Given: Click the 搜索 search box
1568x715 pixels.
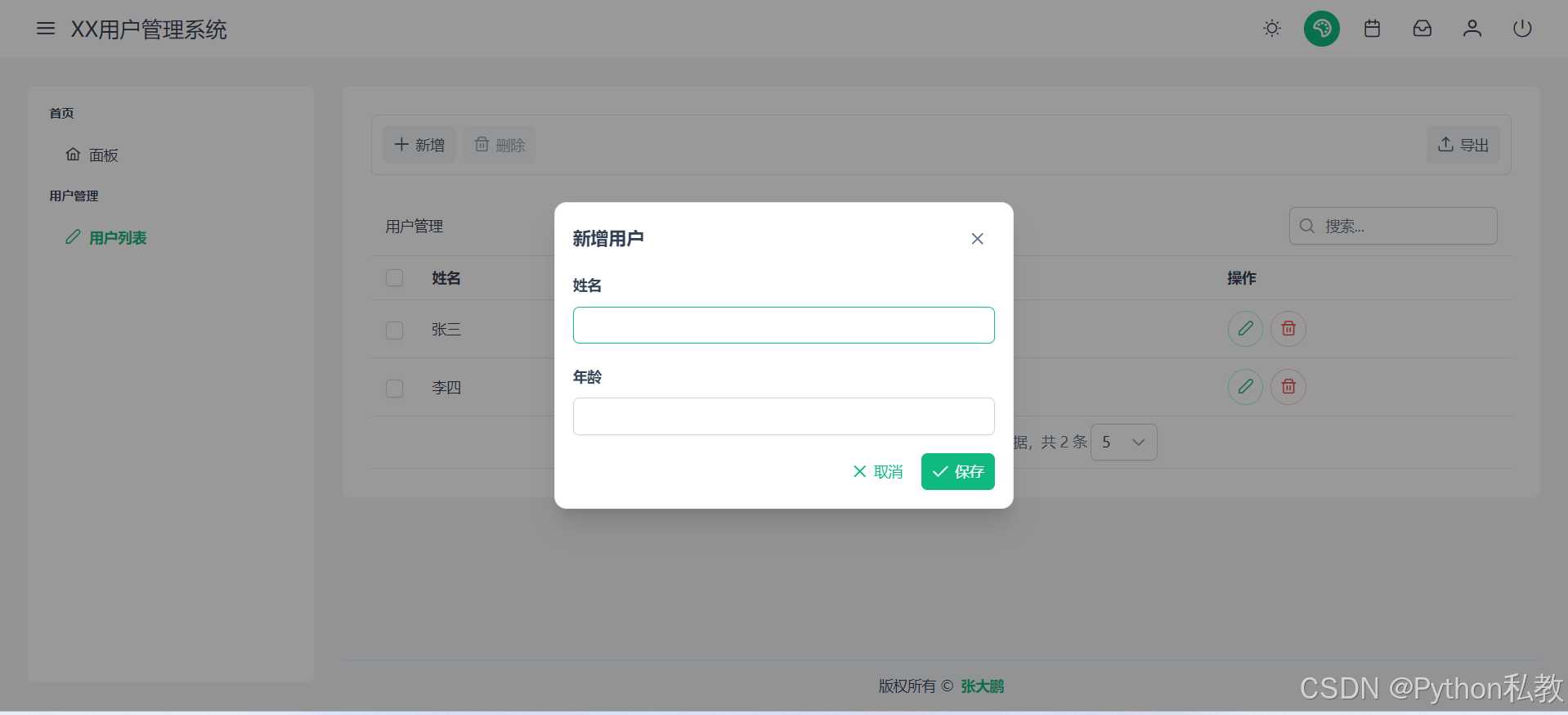Looking at the screenshot, I should [x=1393, y=226].
